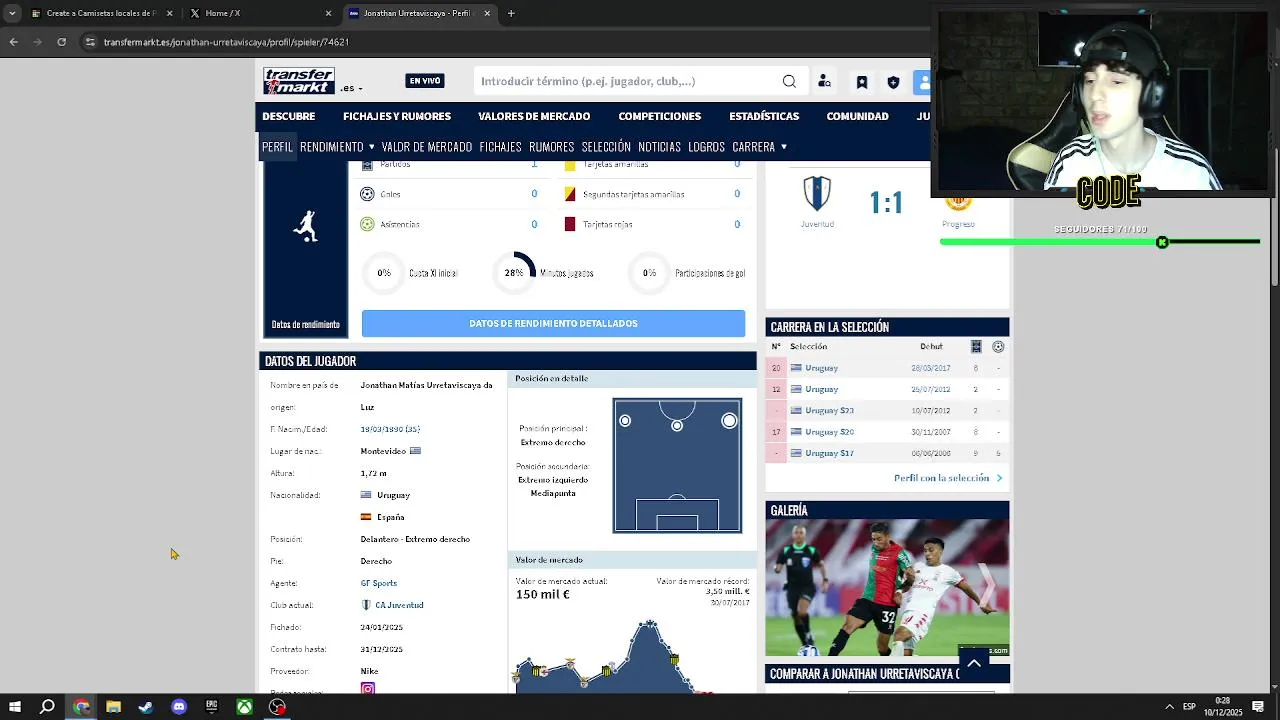Click the player silhouette Datos de rendimiento icon
The image size is (1280, 720).
[x=306, y=226]
